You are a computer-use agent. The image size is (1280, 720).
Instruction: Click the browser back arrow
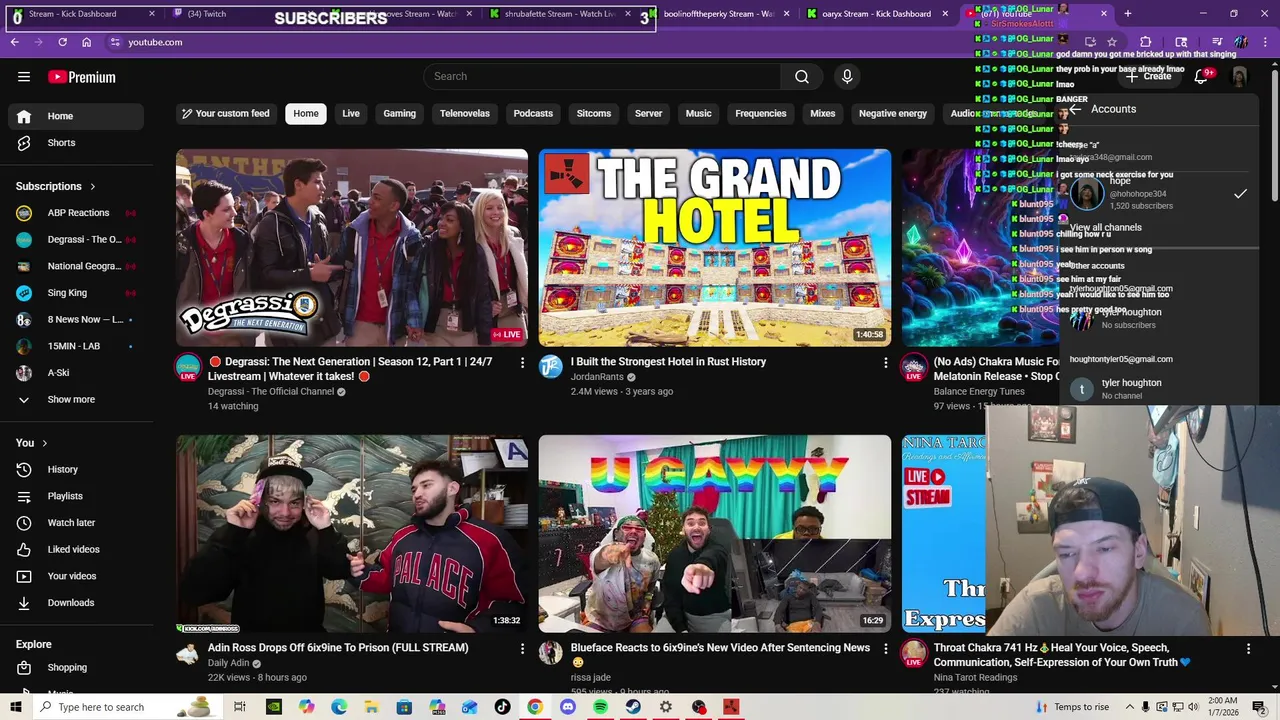[15, 42]
